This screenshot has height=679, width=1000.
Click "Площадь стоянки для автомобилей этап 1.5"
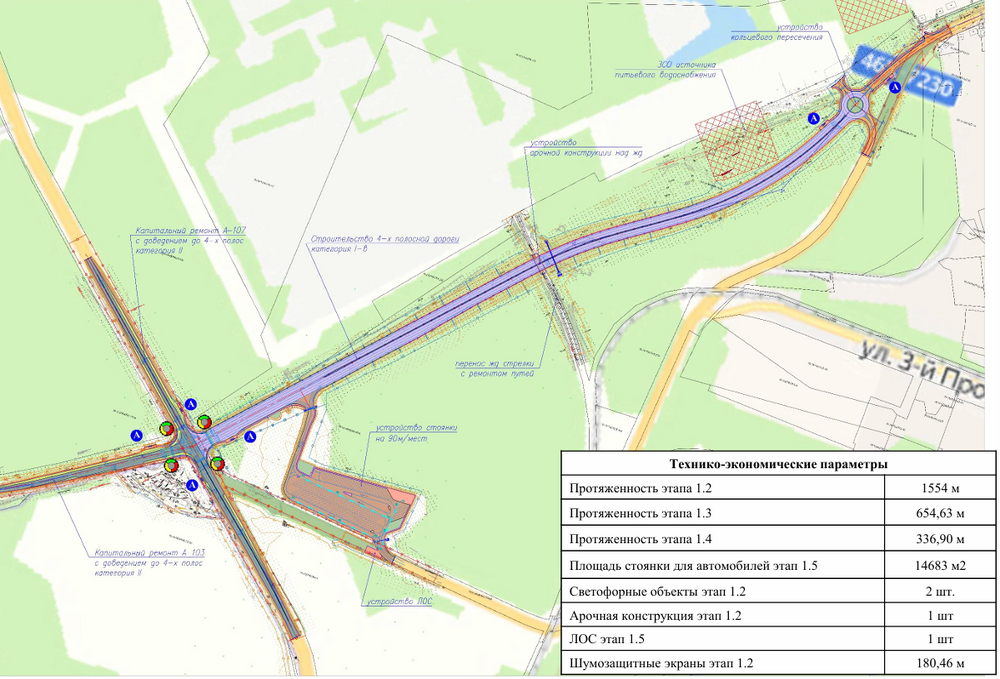coord(693,566)
